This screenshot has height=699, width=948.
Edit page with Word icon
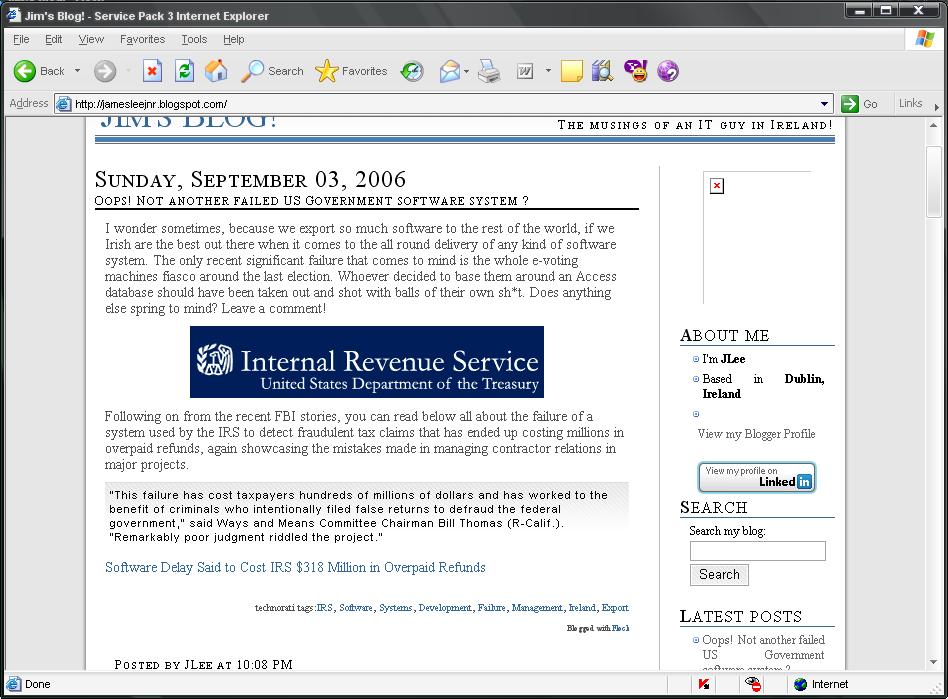(525, 72)
